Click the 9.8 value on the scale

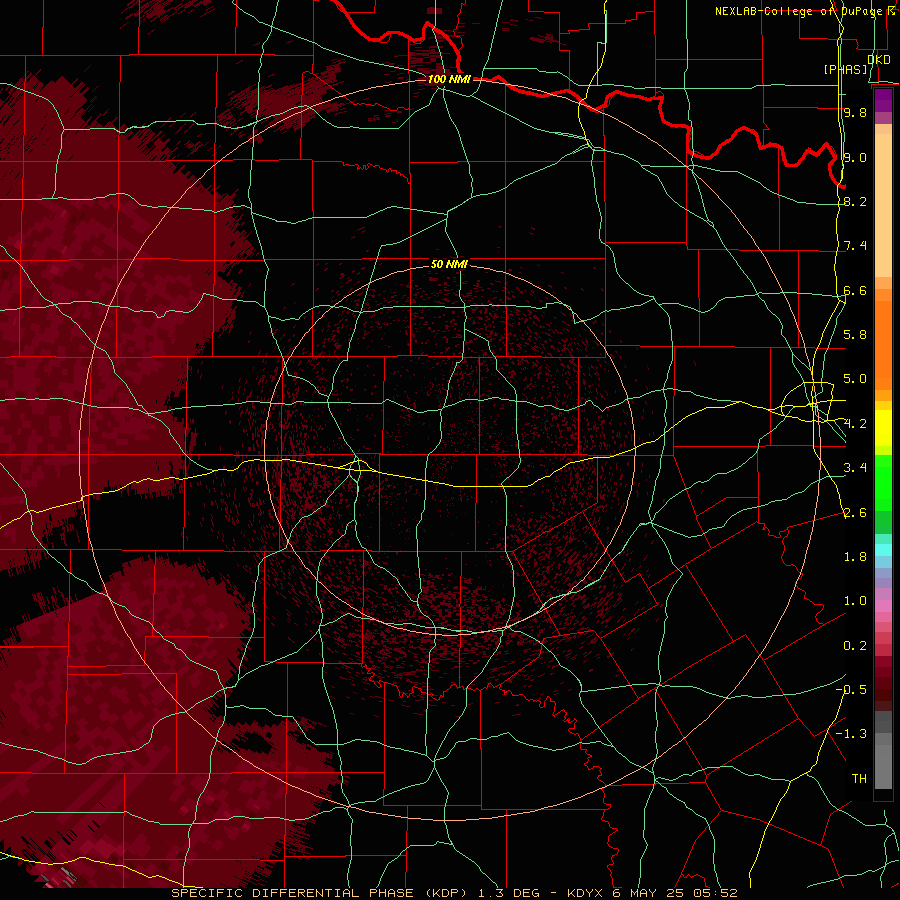855,112
